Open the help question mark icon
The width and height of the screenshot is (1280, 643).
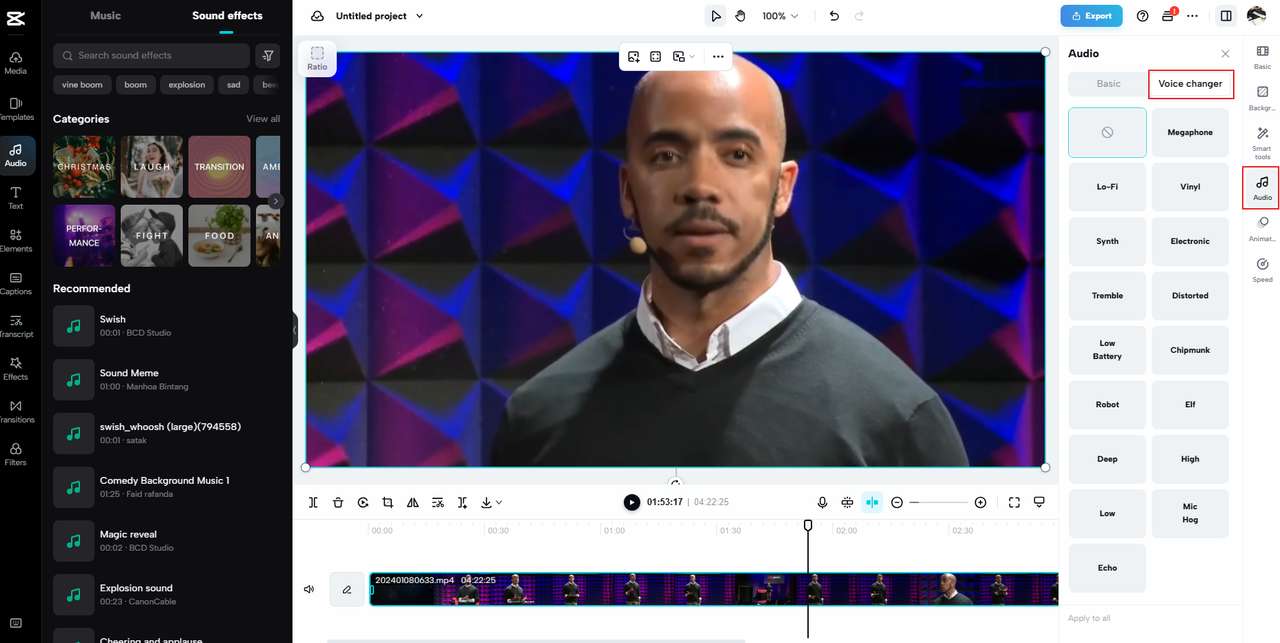click(1143, 16)
